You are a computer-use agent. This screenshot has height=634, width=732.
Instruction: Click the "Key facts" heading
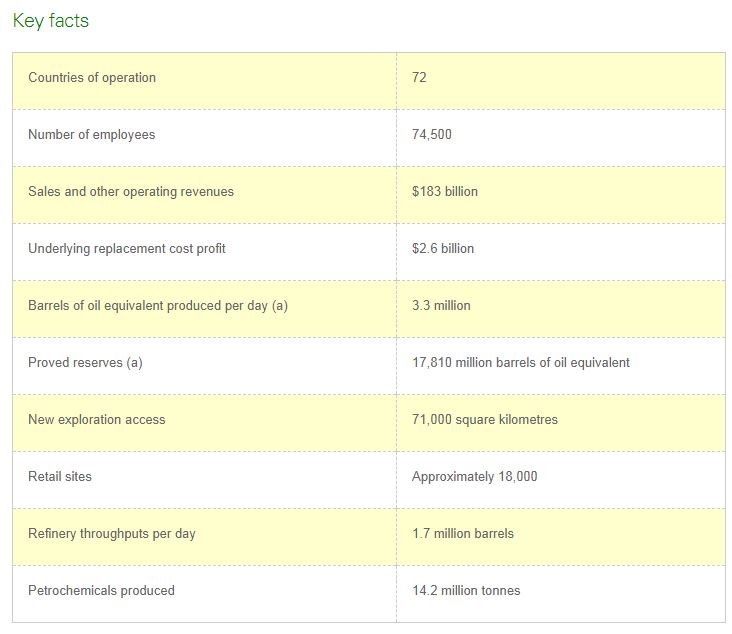(x=51, y=21)
